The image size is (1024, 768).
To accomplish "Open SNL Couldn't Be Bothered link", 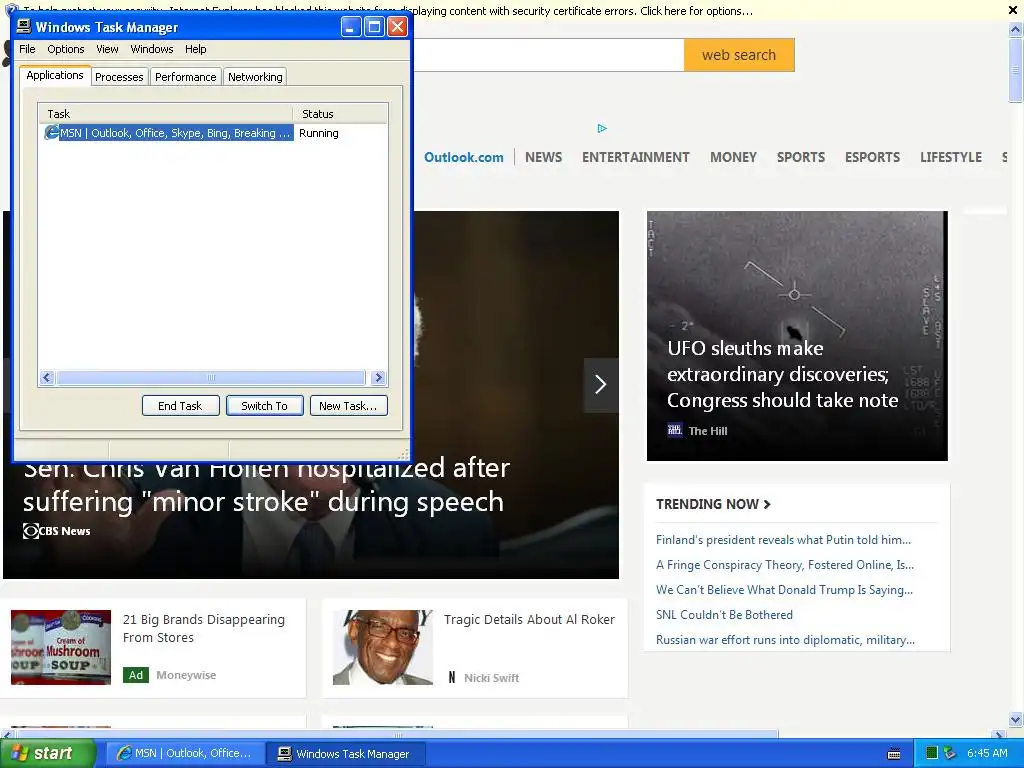I will pyautogui.click(x=724, y=615).
